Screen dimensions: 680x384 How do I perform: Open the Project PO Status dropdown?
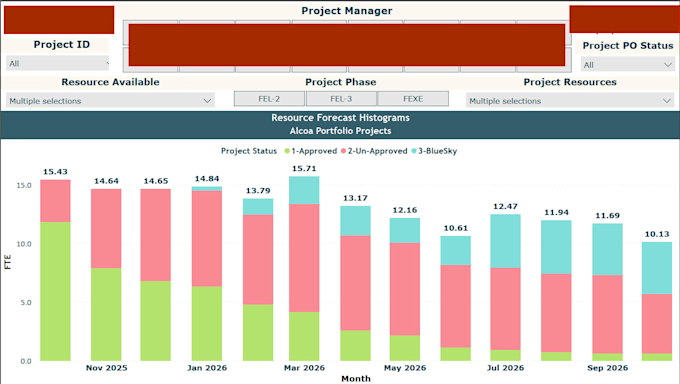click(x=628, y=65)
